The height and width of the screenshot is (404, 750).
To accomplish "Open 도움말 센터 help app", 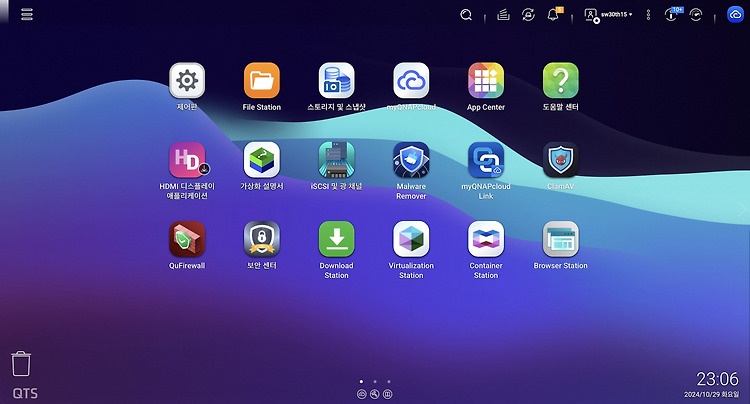I will tap(560, 80).
